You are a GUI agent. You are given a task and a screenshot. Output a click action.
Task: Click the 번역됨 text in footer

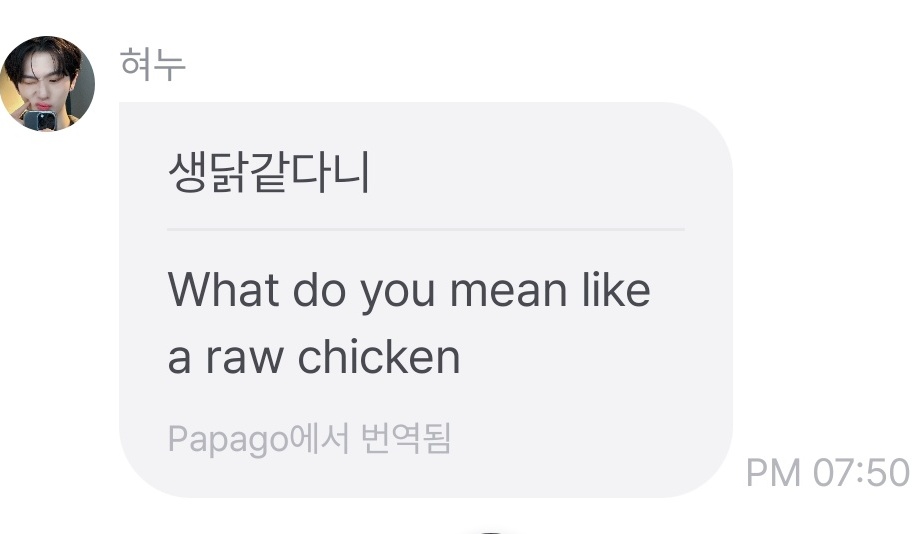point(406,438)
